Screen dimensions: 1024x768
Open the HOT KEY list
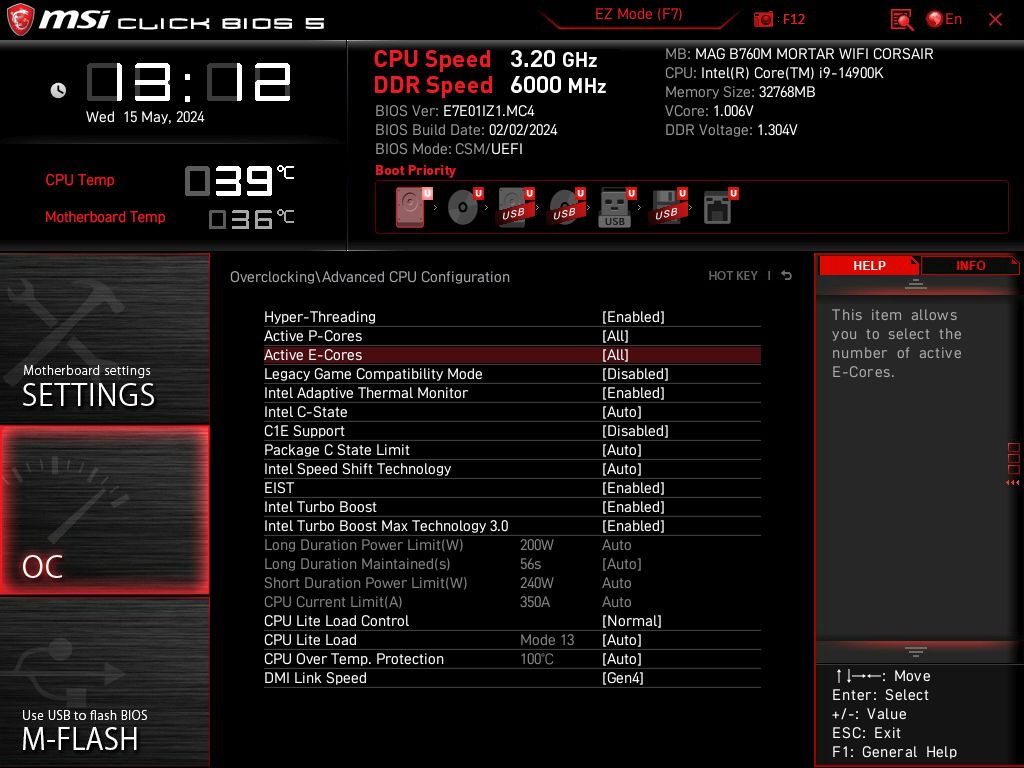(x=733, y=276)
